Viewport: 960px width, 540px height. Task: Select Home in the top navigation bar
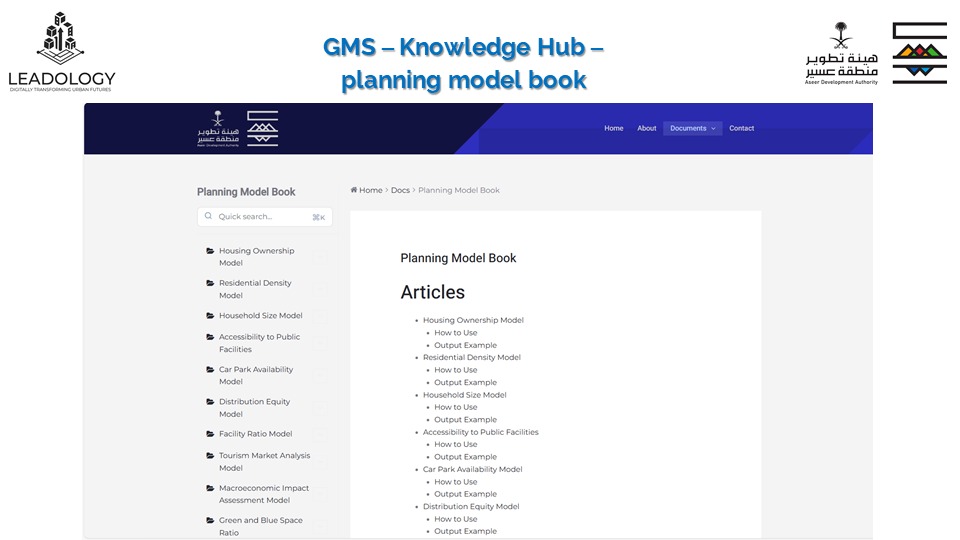(613, 128)
